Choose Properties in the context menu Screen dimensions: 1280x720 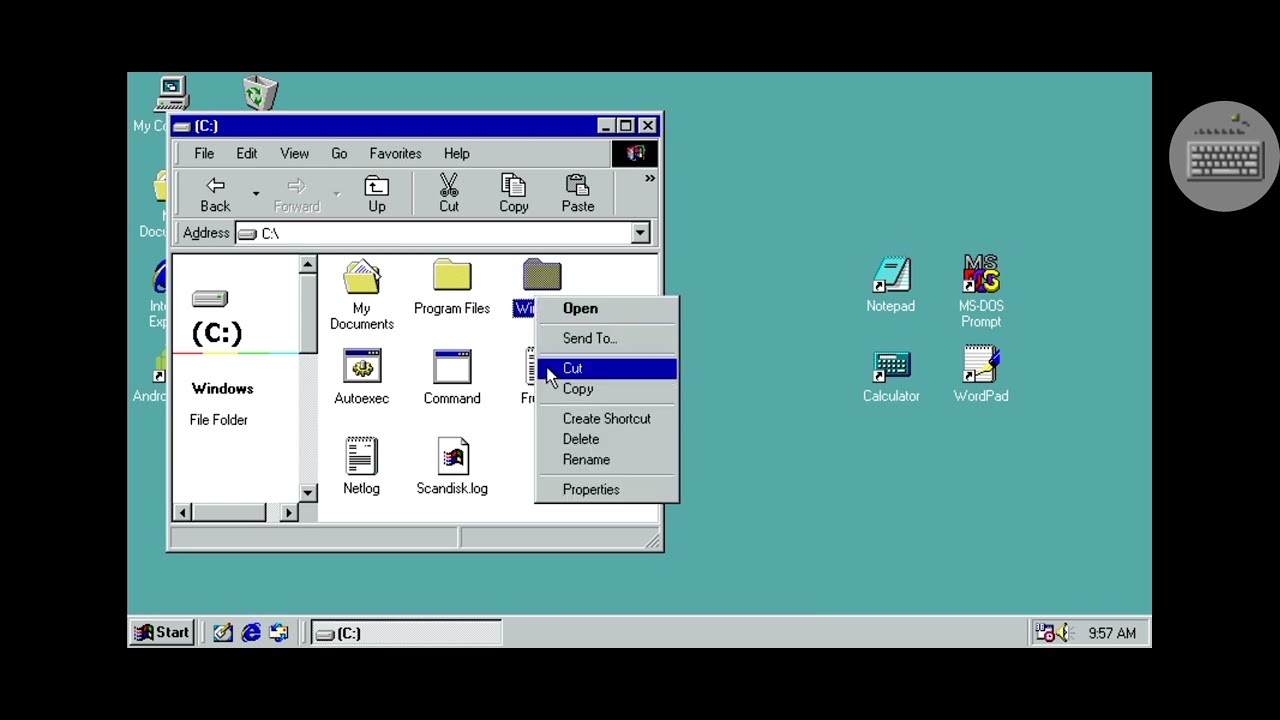pyautogui.click(x=607, y=490)
